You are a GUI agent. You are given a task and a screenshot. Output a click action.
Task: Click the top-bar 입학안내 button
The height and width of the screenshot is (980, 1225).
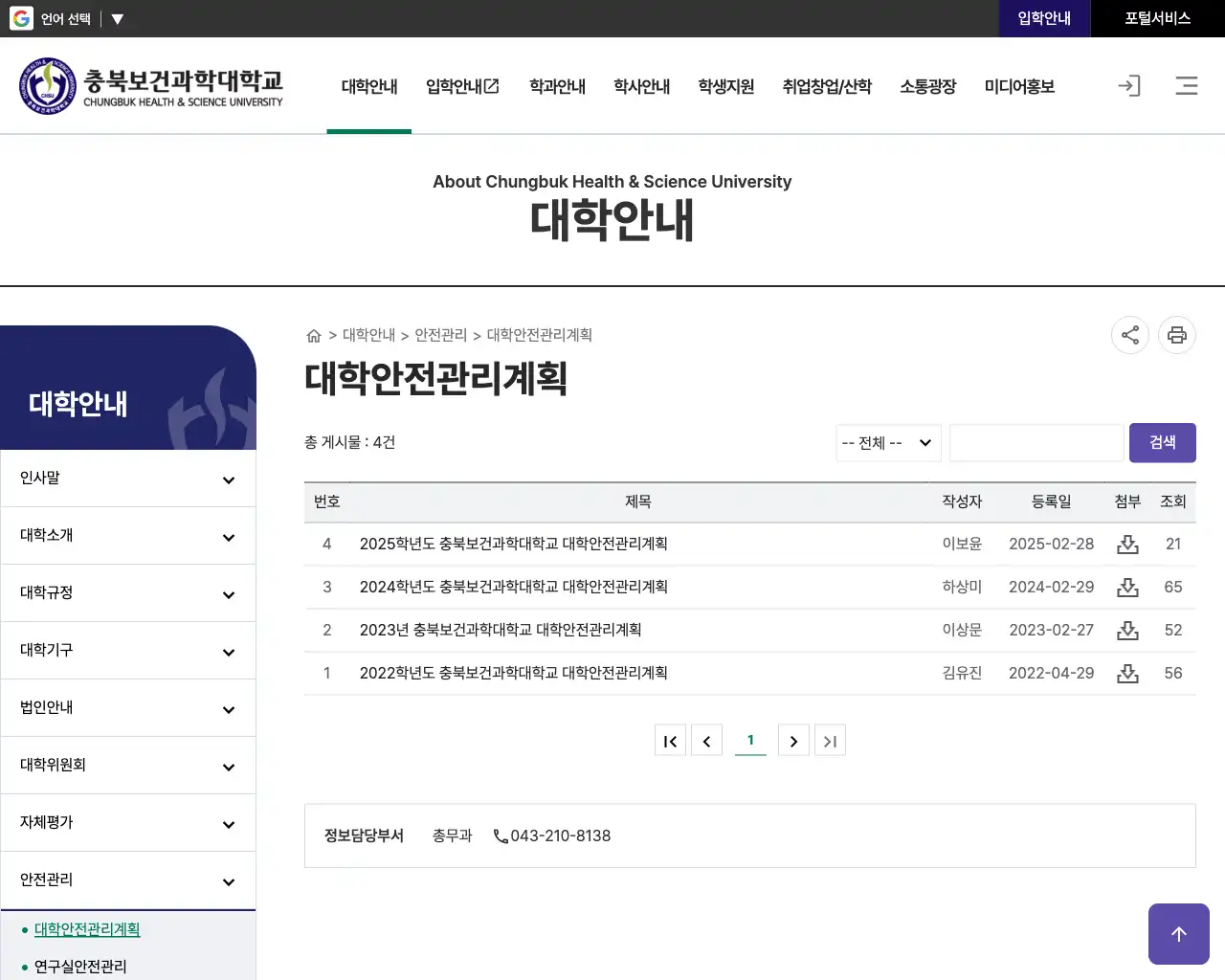(1044, 18)
